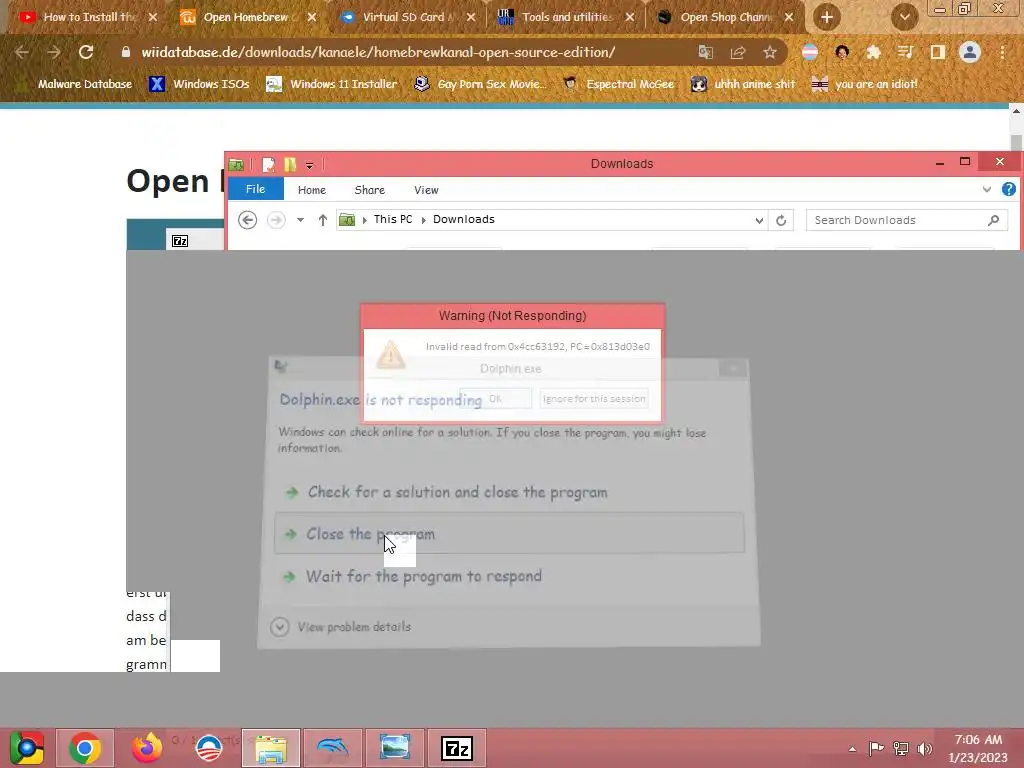Image resolution: width=1024 pixels, height=768 pixels.
Task: Click the Search Downloads field
Action: tap(906, 220)
